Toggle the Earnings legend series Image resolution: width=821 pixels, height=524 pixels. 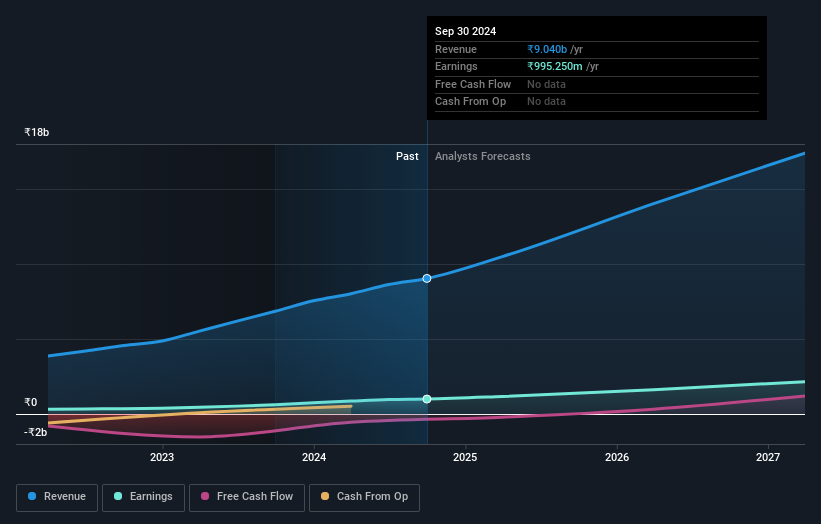pos(143,497)
